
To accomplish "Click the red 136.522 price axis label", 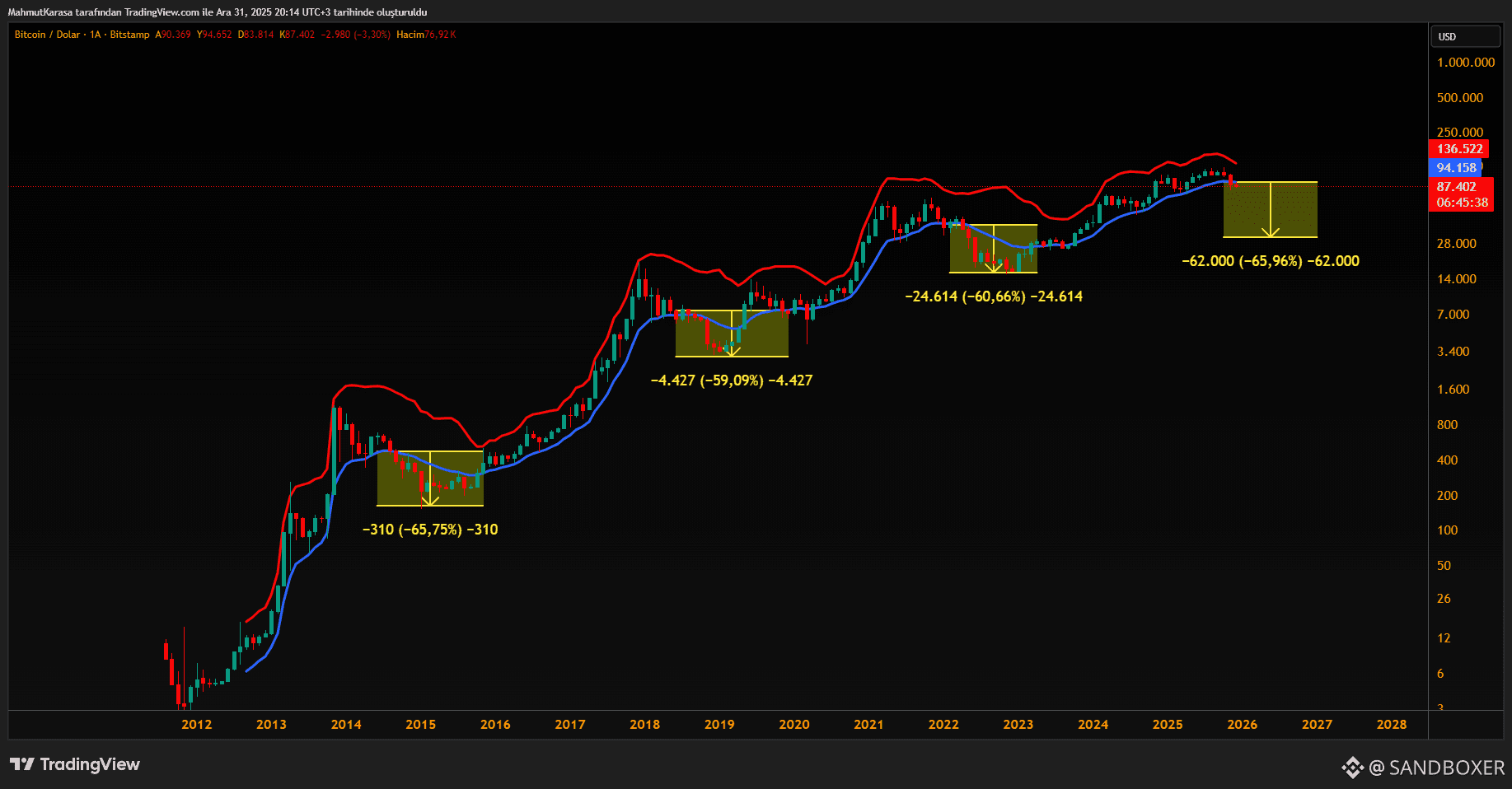I will click(x=1458, y=149).
